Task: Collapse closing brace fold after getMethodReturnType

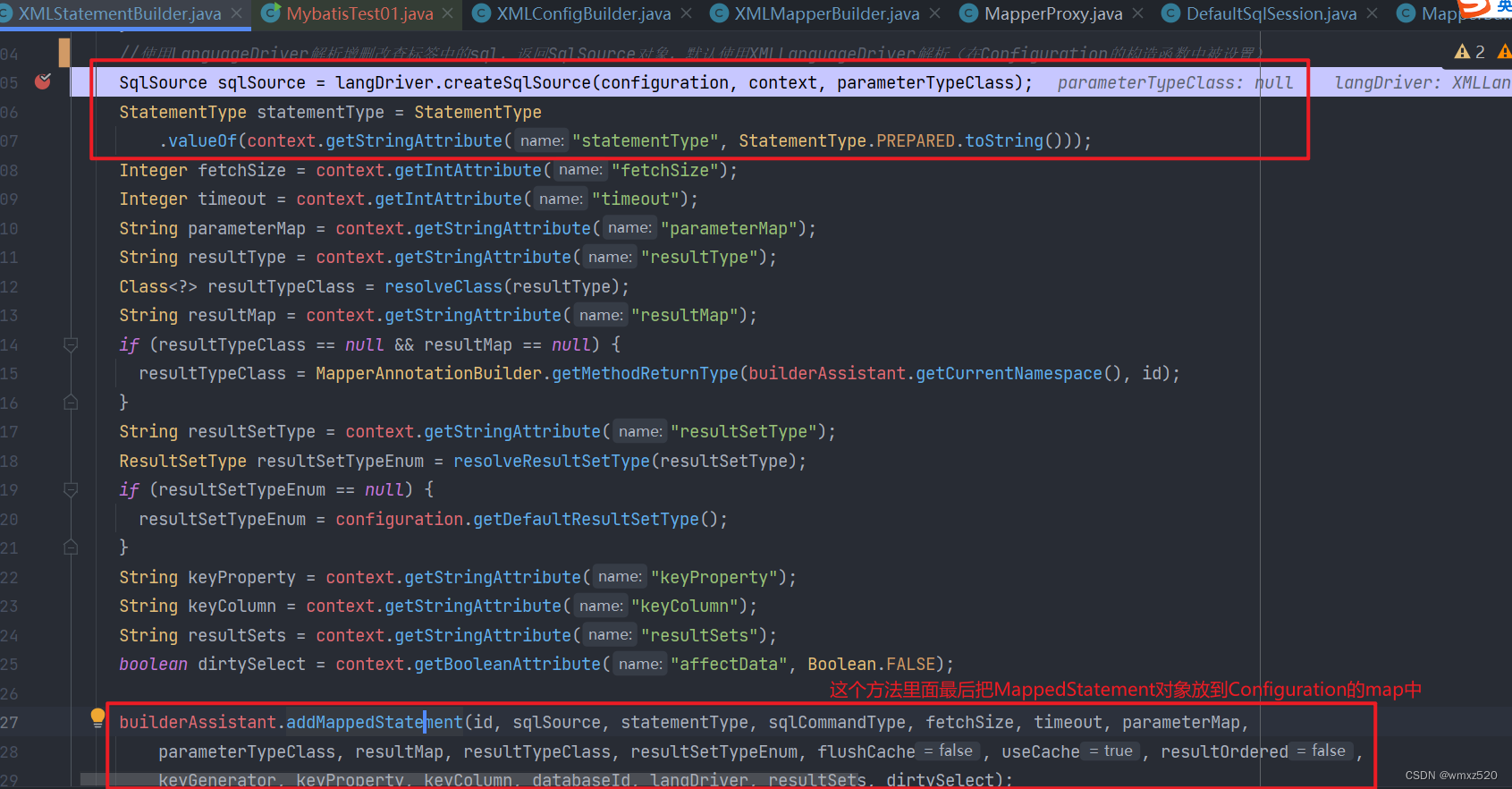Action: pyautogui.click(x=71, y=403)
